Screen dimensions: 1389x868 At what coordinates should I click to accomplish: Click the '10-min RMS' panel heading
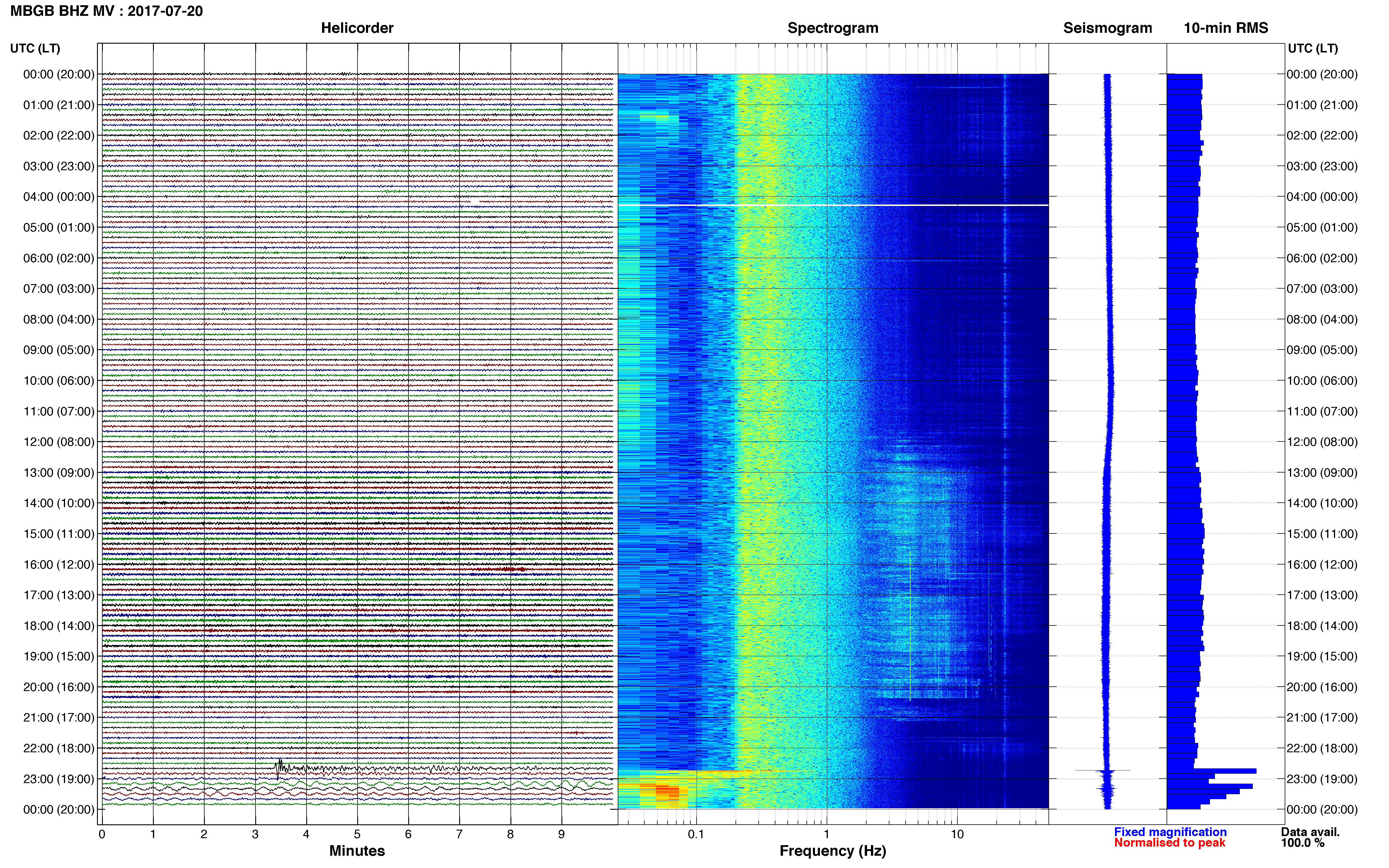pyautogui.click(x=1226, y=28)
